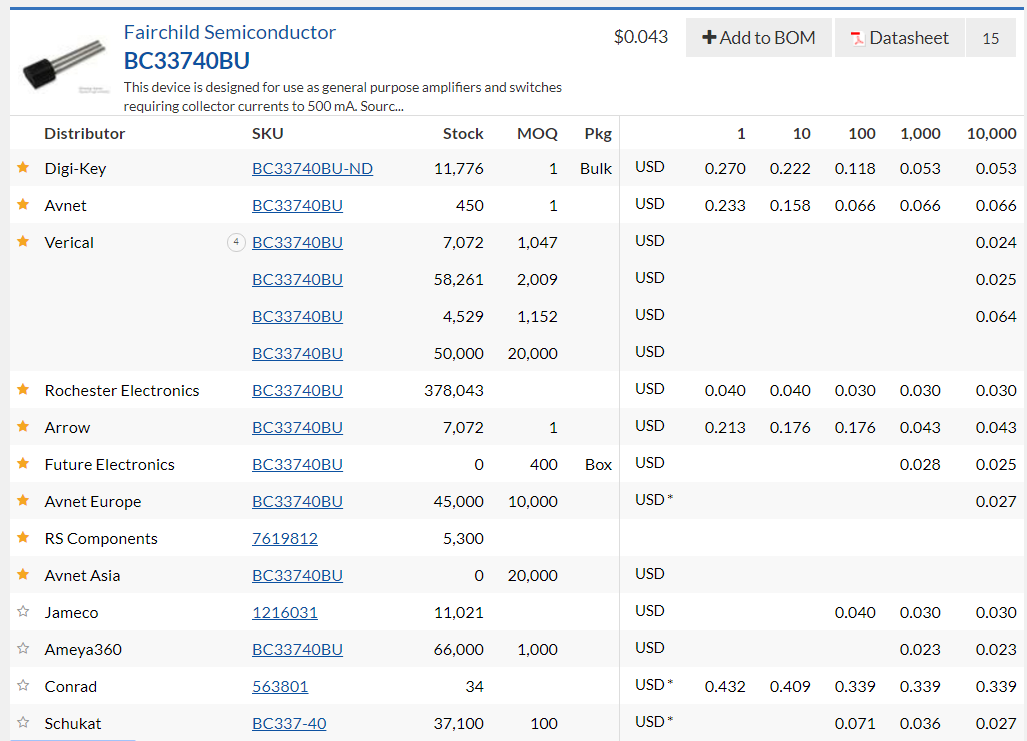Toggle the star next to Digi-Key
Screen dimensions: 1027x741
tap(23, 168)
